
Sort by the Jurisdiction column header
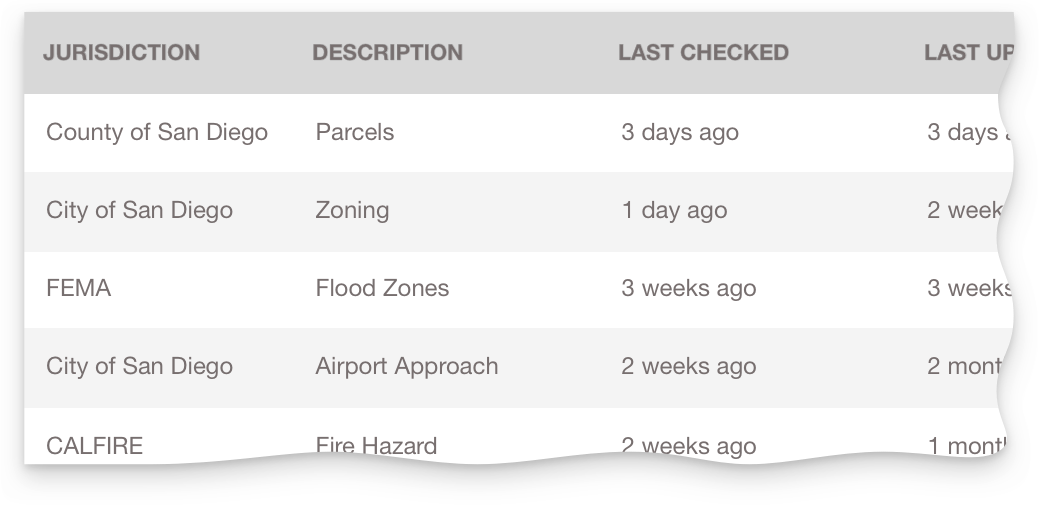point(121,53)
